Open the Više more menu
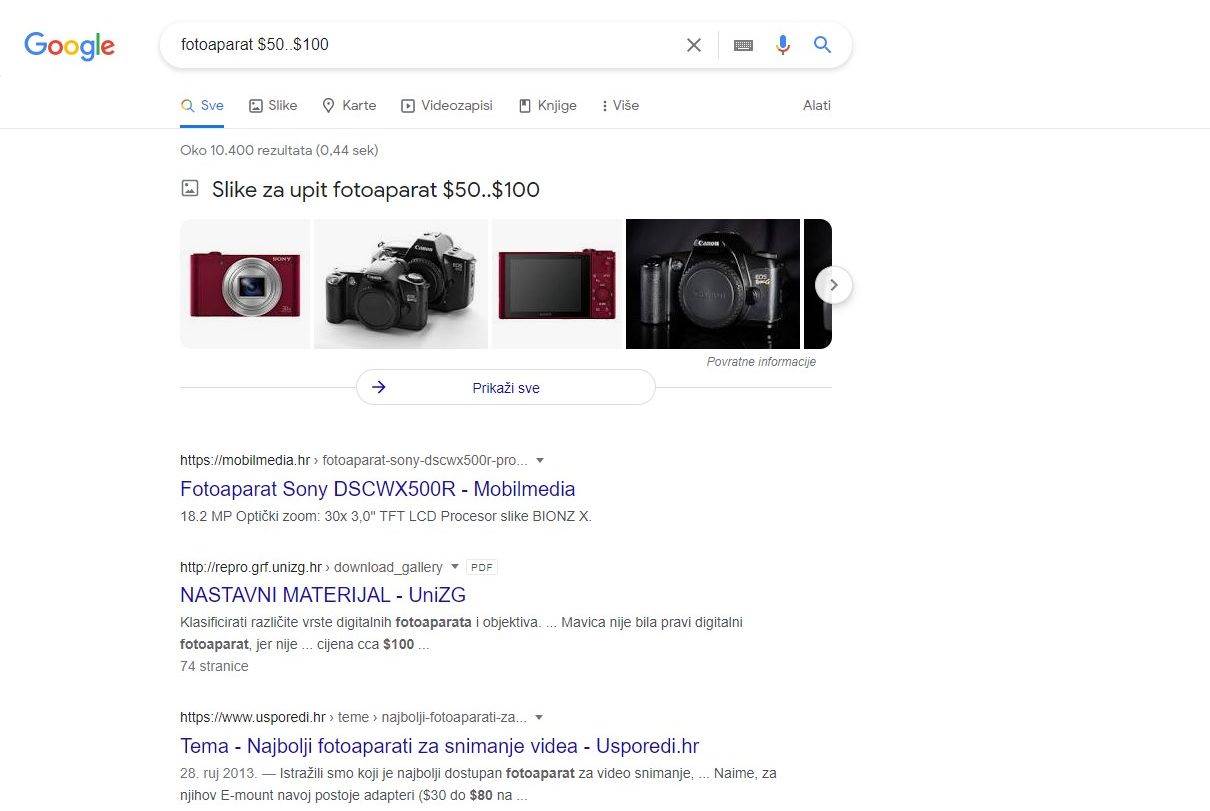The width and height of the screenshot is (1210, 811). pyautogui.click(x=619, y=105)
